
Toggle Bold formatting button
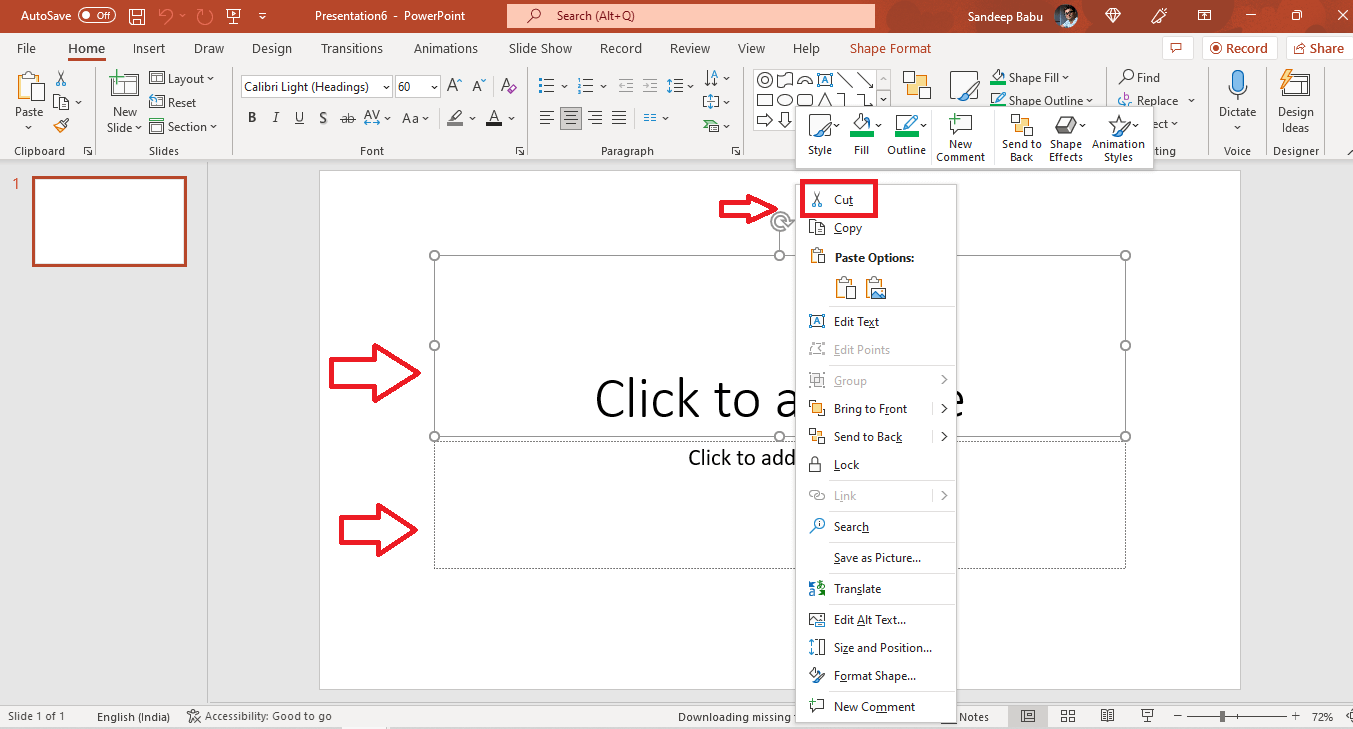252,118
